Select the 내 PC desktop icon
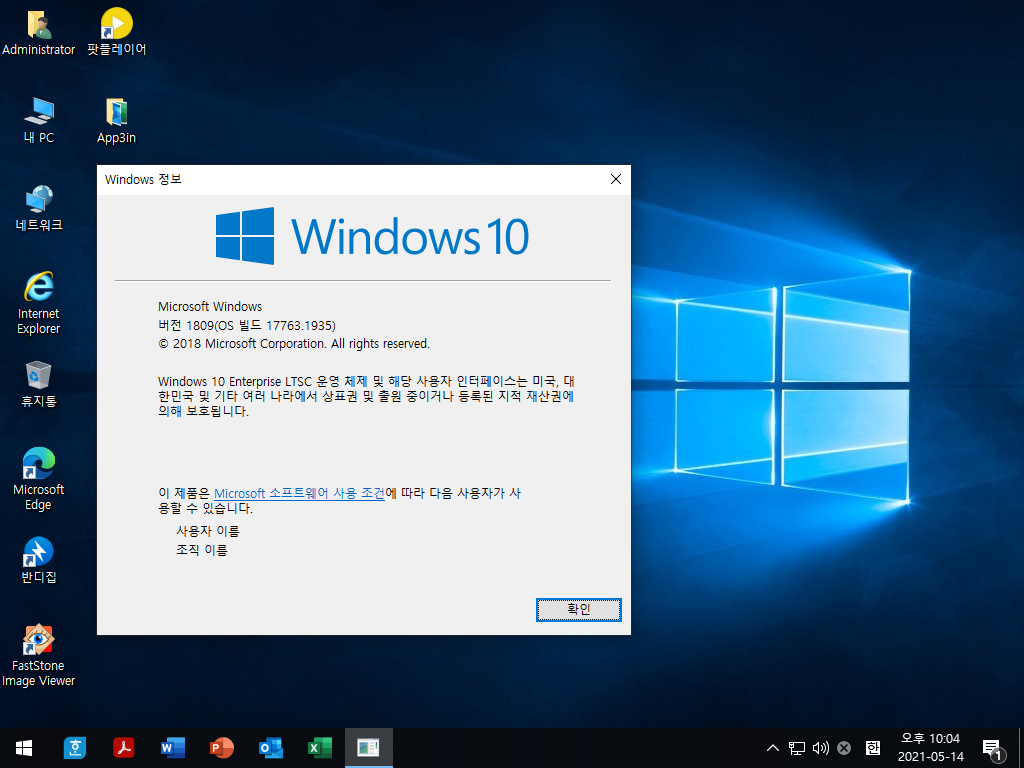1024x768 pixels. (39, 120)
